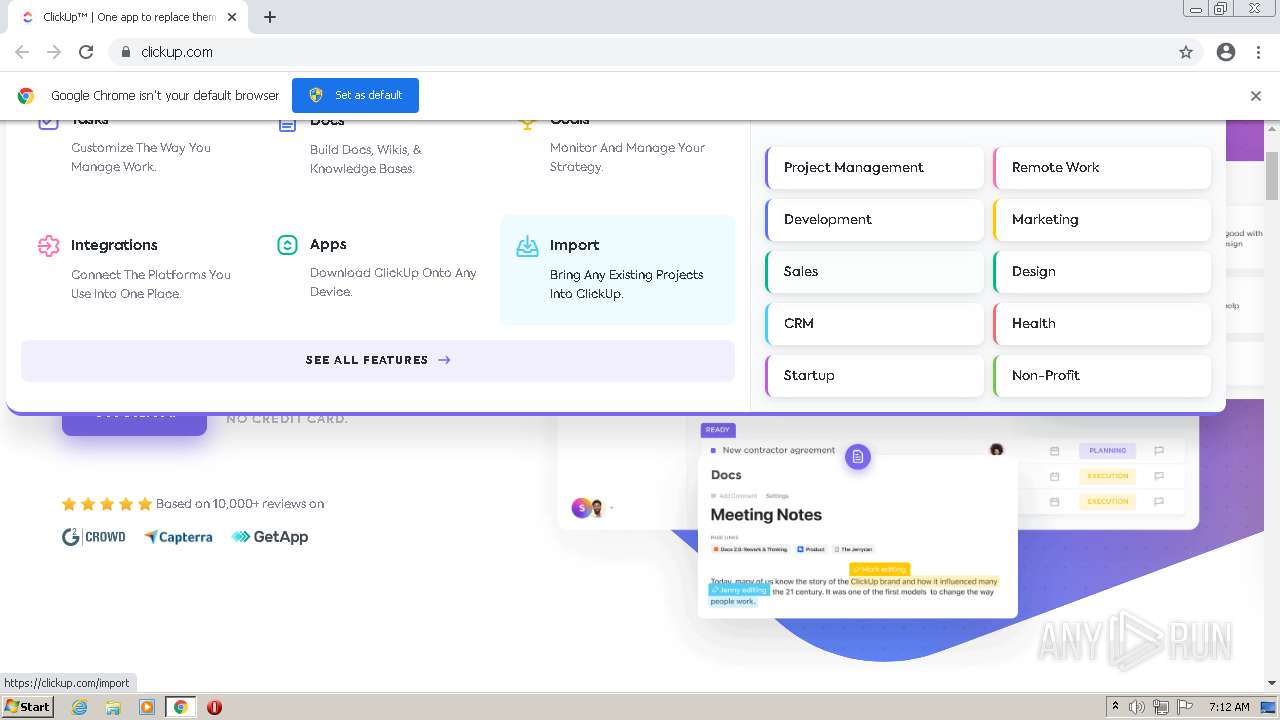
Task: Set Chrome as default browser
Action: coord(355,95)
